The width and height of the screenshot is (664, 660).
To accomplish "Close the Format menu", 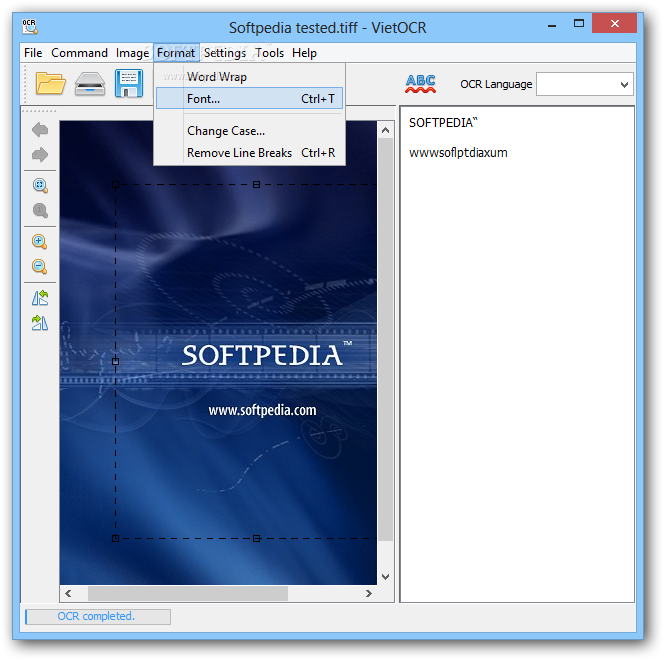I will point(176,53).
